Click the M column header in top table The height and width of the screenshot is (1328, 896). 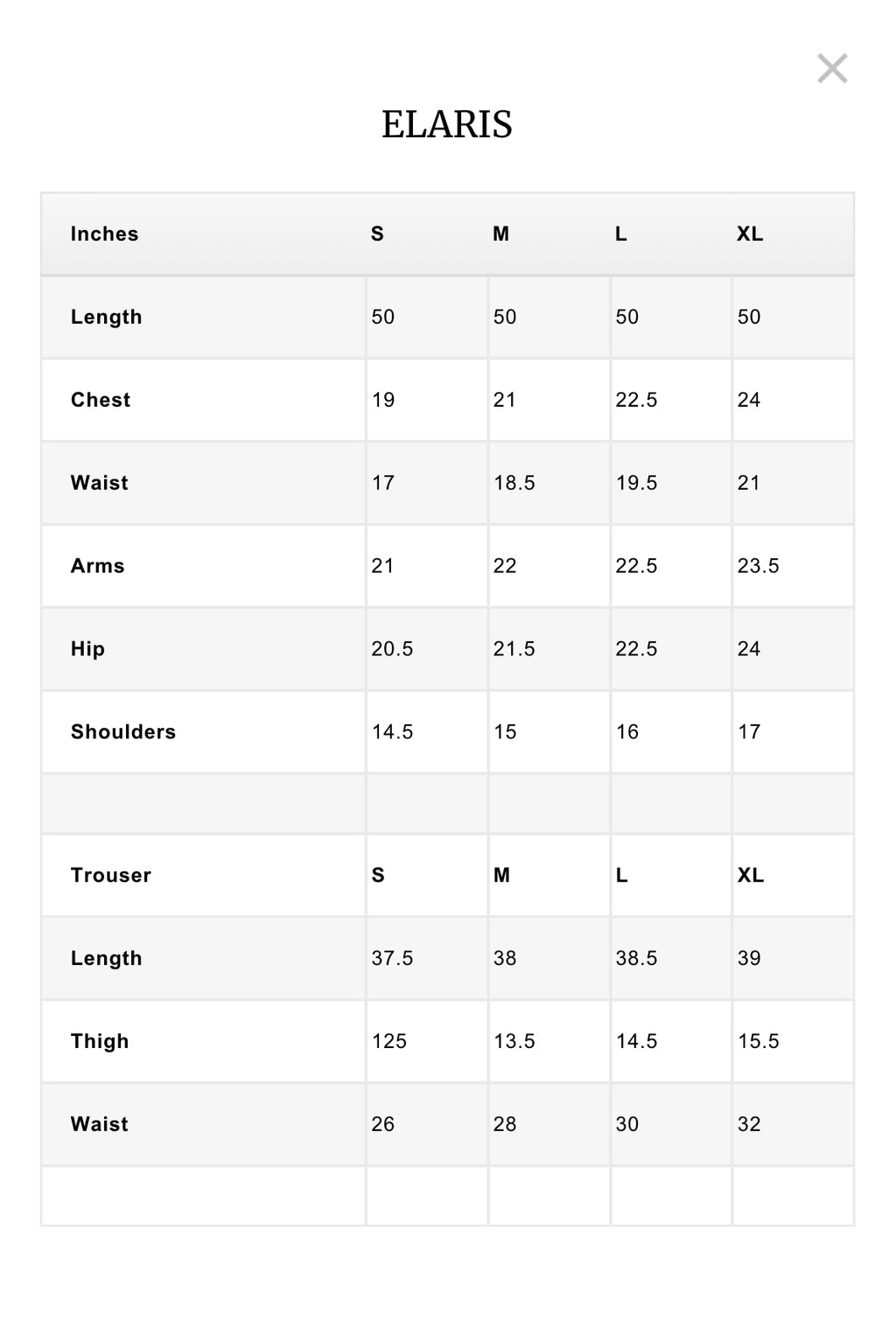tap(500, 234)
